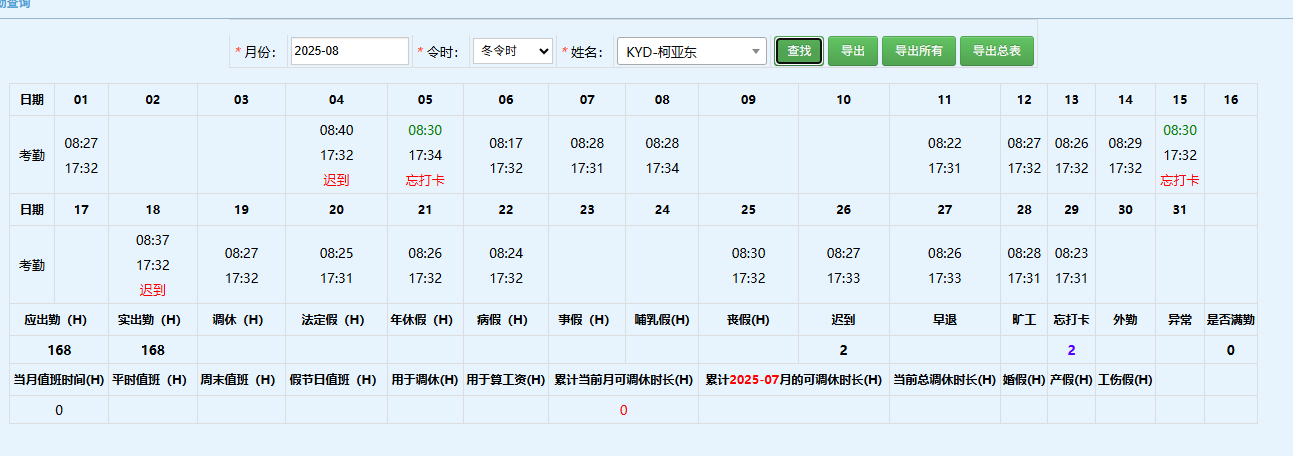Select the green 08:30 time on day 05
The image size is (1293, 456).
point(425,130)
